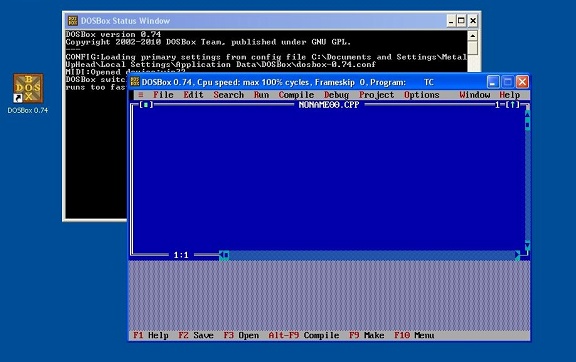Close the DOSBox 0.74 Turbo C window

tap(522, 82)
